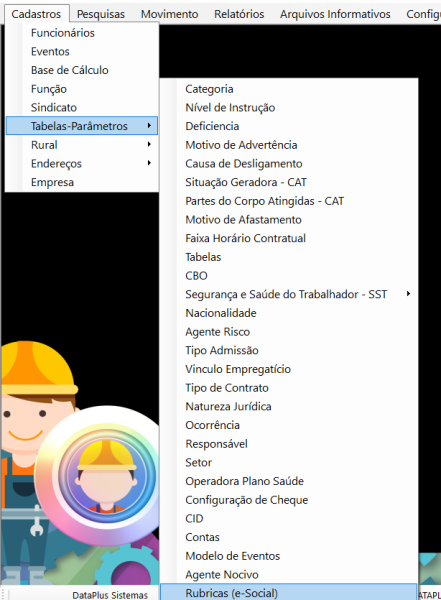Select CBO submenu entry
This screenshot has height=600, width=441.
coord(289,276)
